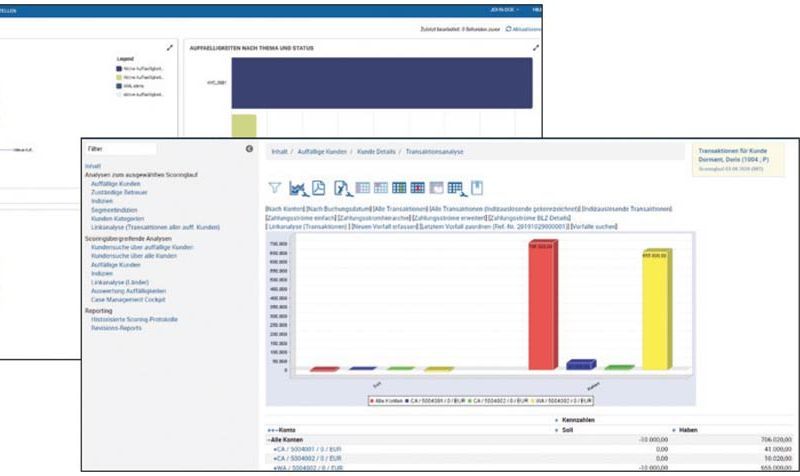The height and width of the screenshot is (476, 800).
Task: Select Indizien under Scoringübergreifende Analysen
Action: (x=102, y=273)
